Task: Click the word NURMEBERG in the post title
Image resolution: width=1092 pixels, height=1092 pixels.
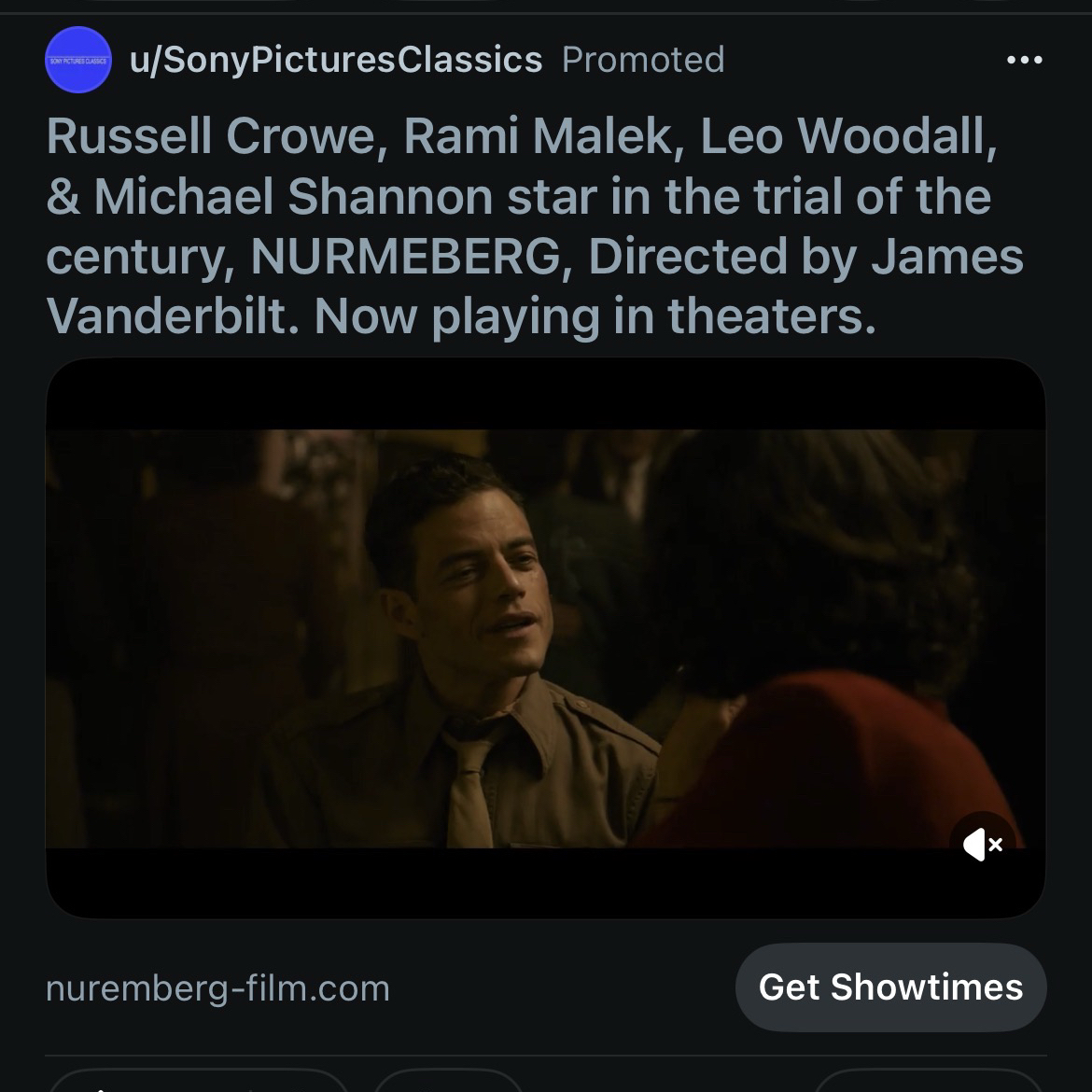Action: pyautogui.click(x=406, y=258)
